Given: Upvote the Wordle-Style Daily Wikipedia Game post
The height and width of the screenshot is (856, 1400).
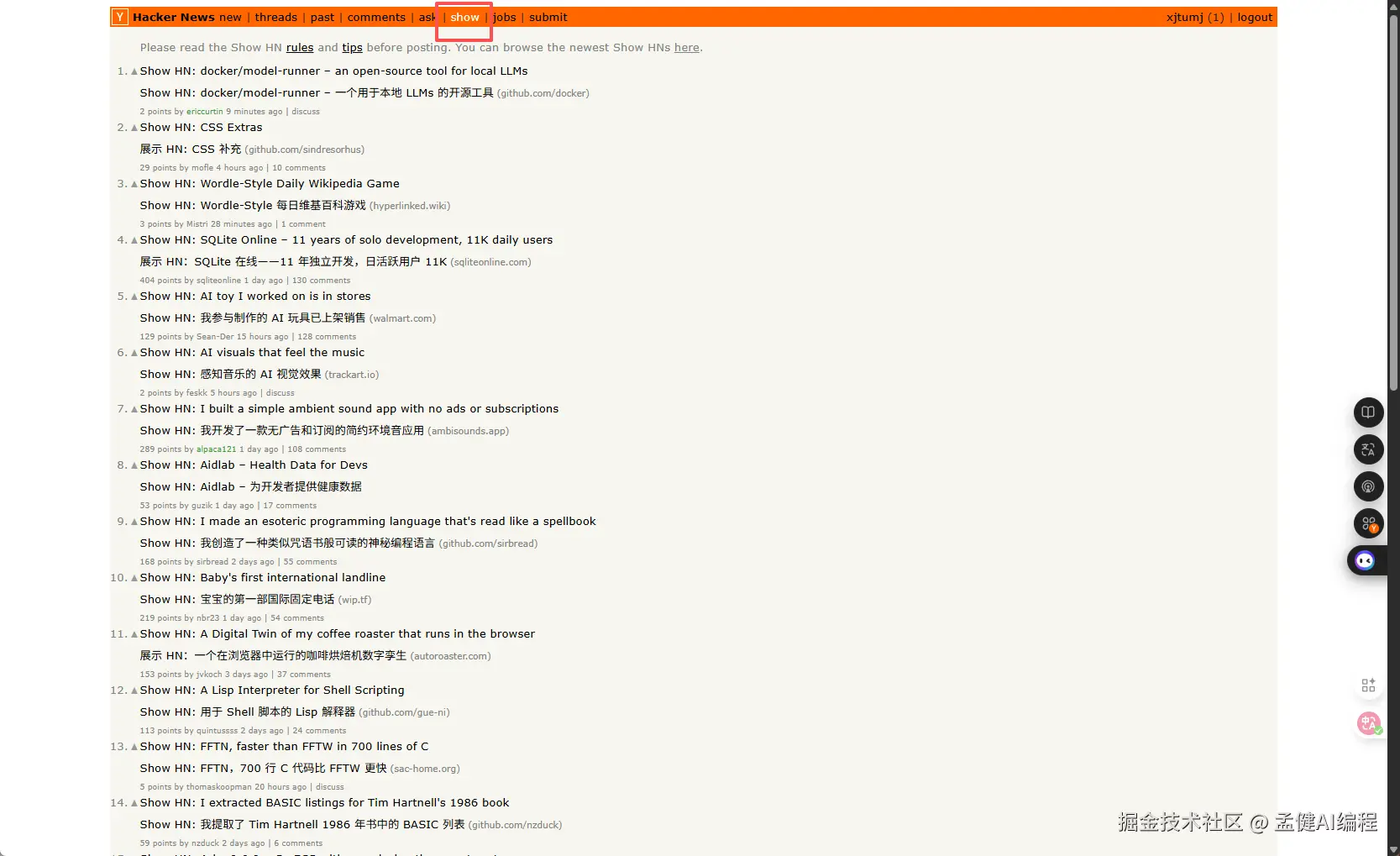Looking at the screenshot, I should pos(134,185).
